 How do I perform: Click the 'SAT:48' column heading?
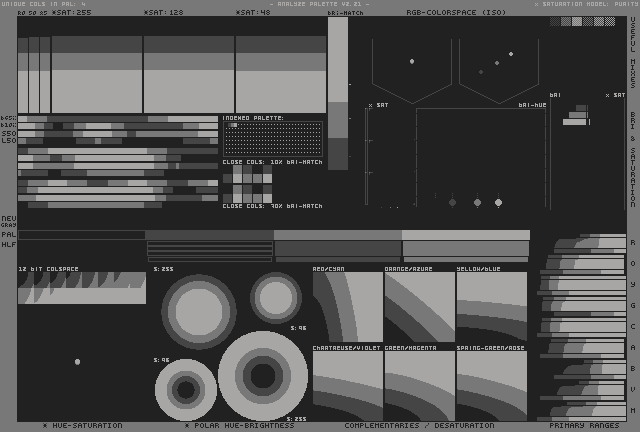point(253,12)
